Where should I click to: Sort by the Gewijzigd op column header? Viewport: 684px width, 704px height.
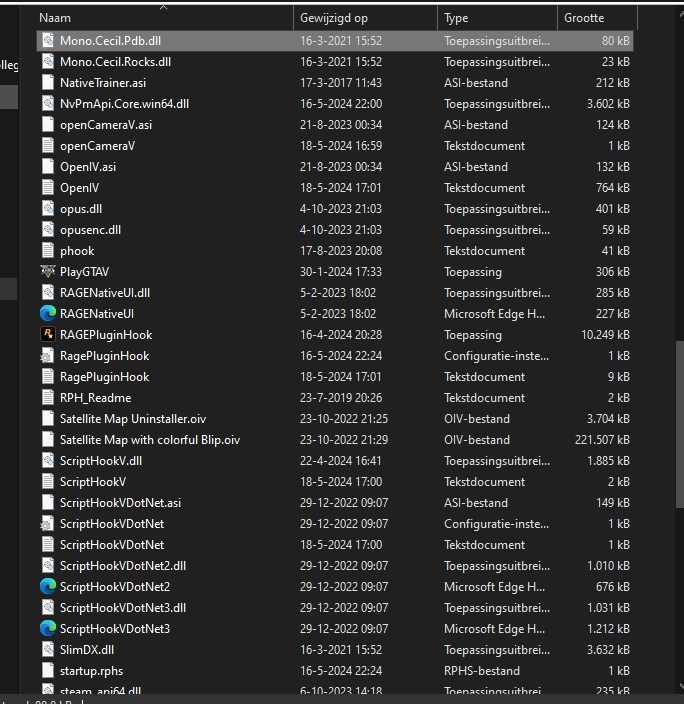[334, 18]
